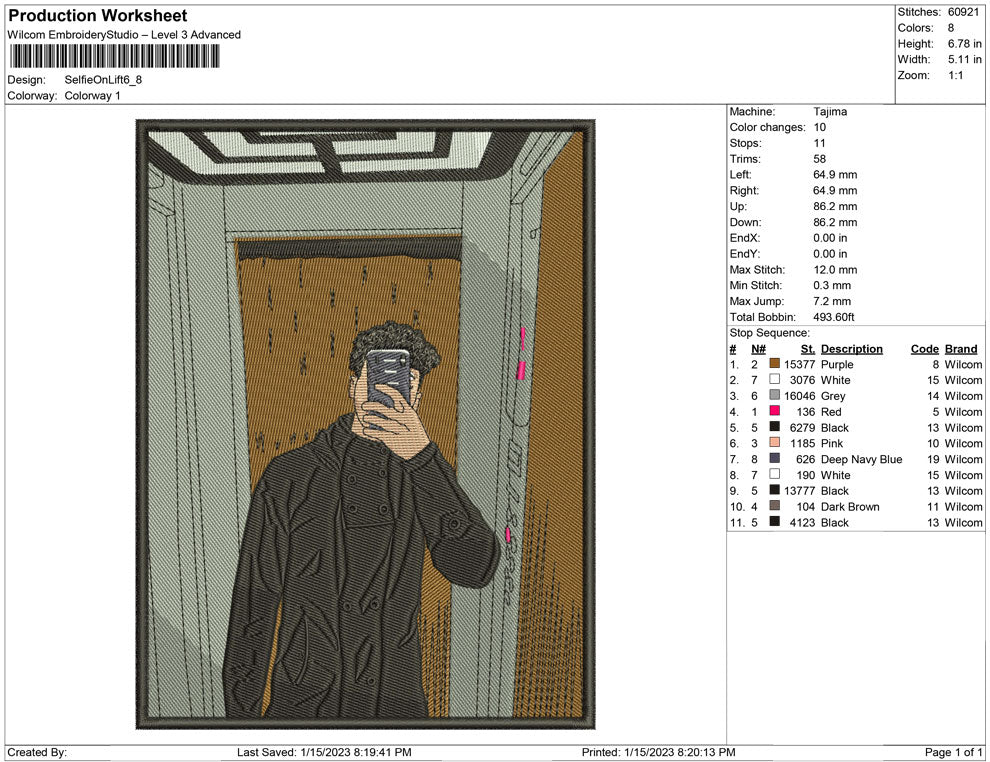
Task: Click the Up value '86.2 mm'
Action: (x=835, y=206)
